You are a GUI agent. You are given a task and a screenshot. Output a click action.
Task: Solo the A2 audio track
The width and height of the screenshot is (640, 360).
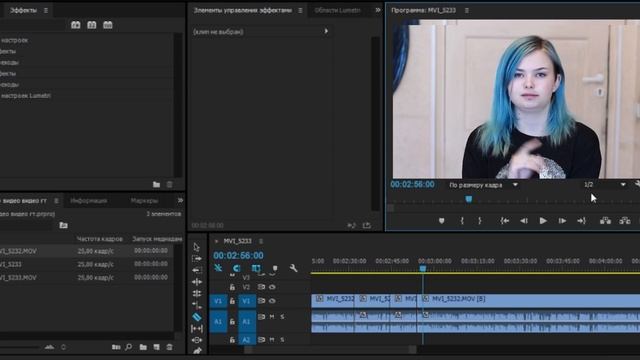tap(282, 340)
